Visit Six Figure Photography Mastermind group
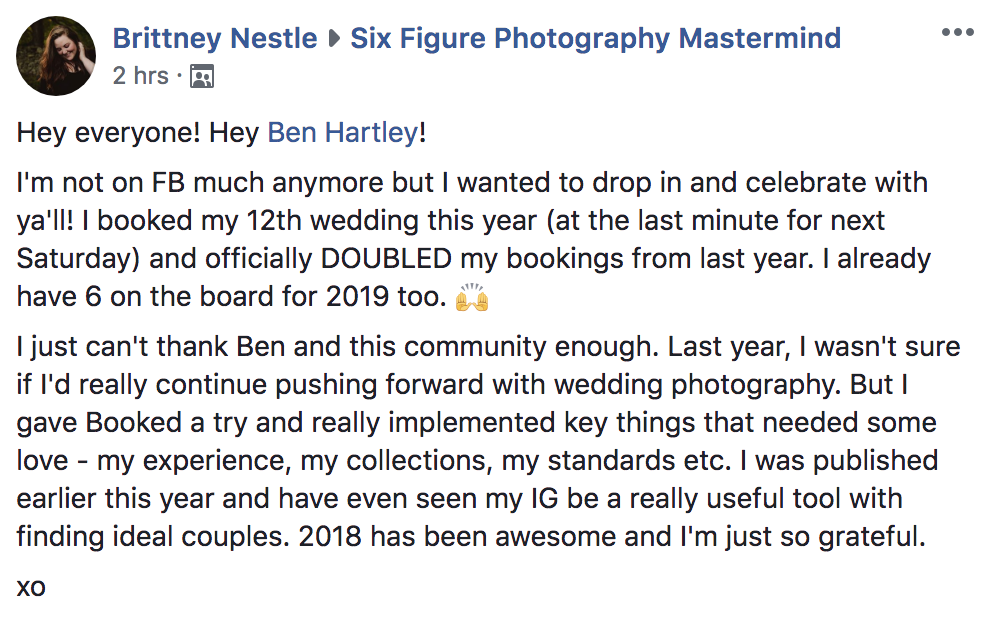 595,38
